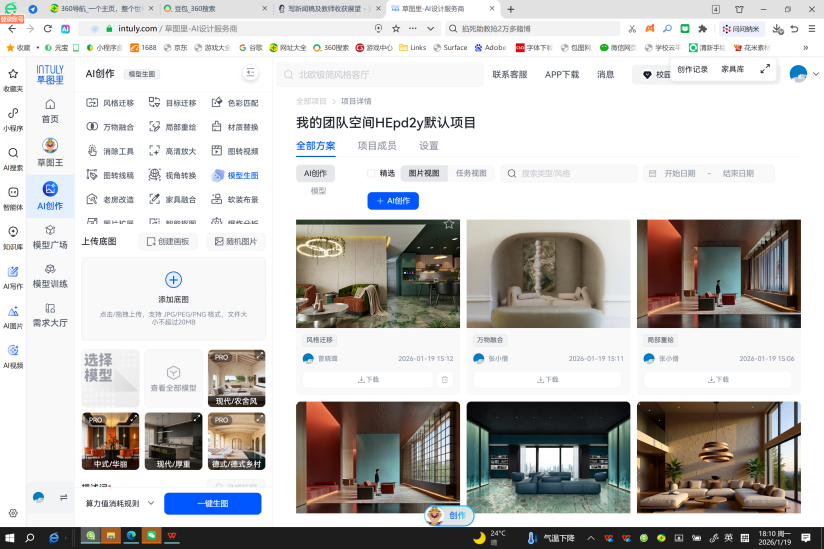Favorite the first design image with star
Screen dimensions: 824x549
click(x=449, y=225)
